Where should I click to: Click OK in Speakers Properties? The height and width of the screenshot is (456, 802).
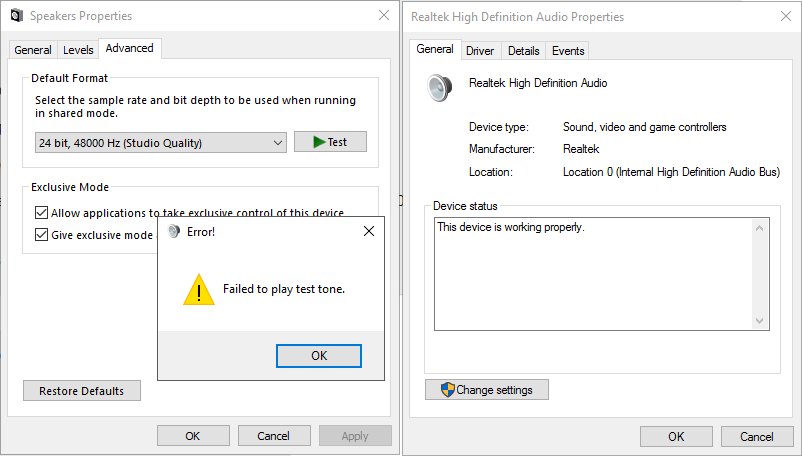point(193,436)
